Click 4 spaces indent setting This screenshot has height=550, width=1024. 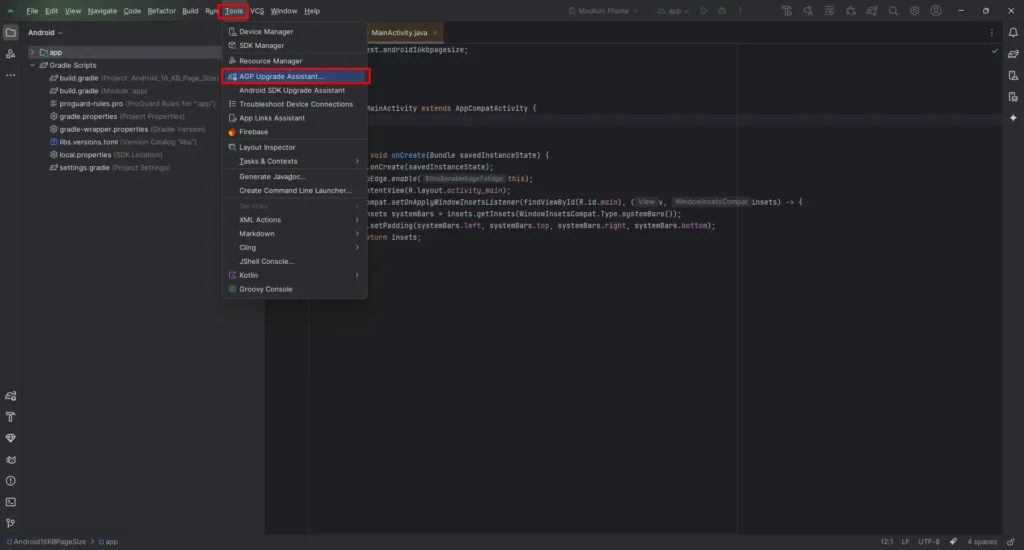[x=982, y=542]
